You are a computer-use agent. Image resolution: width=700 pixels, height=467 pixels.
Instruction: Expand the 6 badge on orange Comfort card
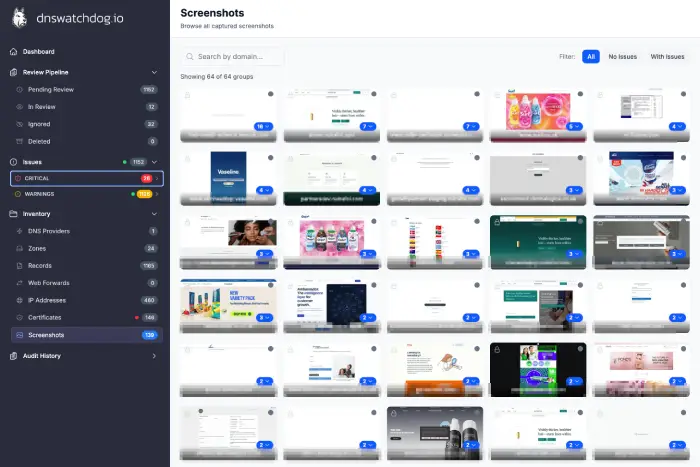coord(574,126)
